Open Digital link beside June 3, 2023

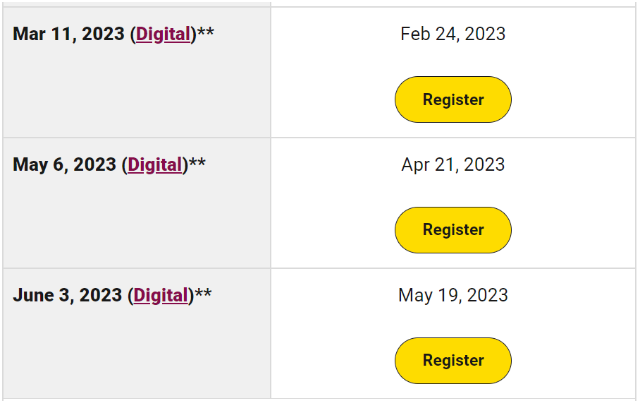click(x=161, y=295)
